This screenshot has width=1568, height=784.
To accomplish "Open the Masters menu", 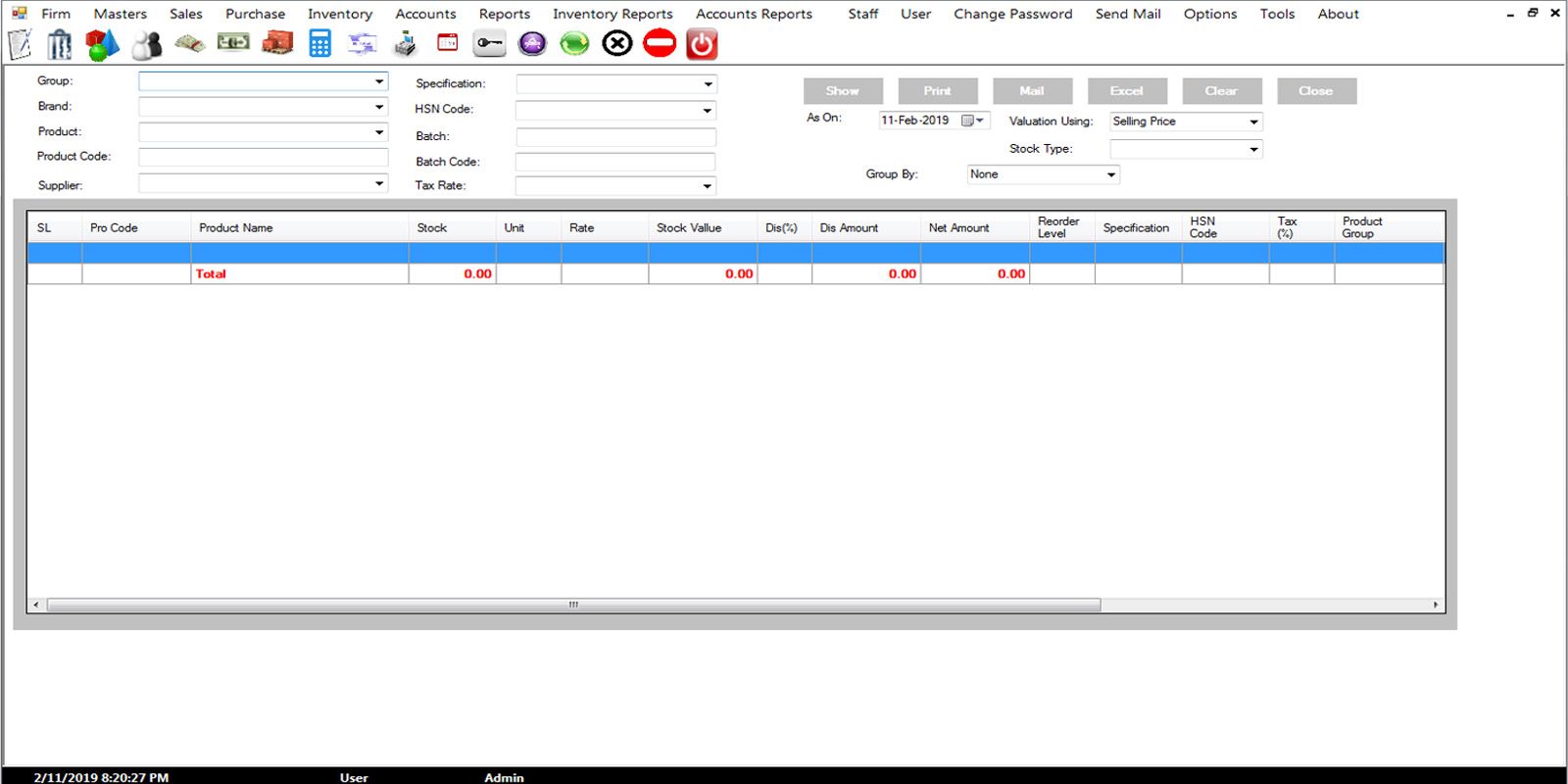I will point(121,14).
